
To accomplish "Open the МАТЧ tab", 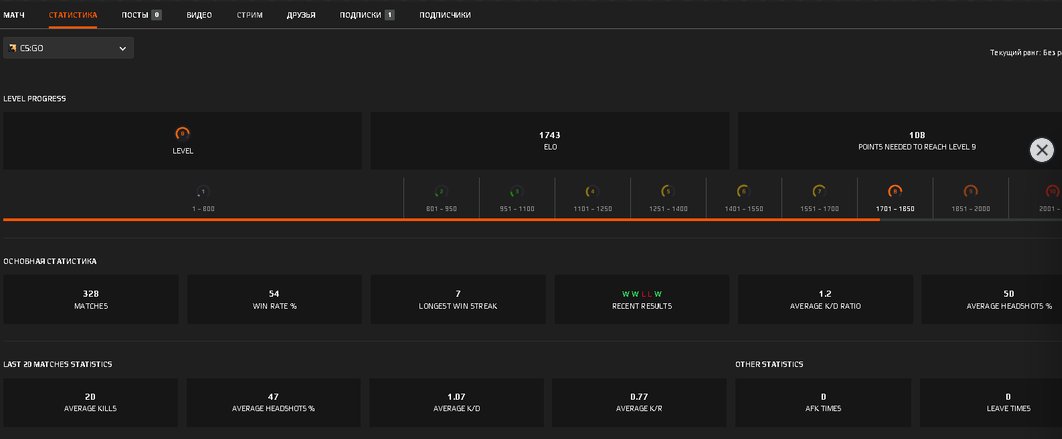I will (14, 15).
